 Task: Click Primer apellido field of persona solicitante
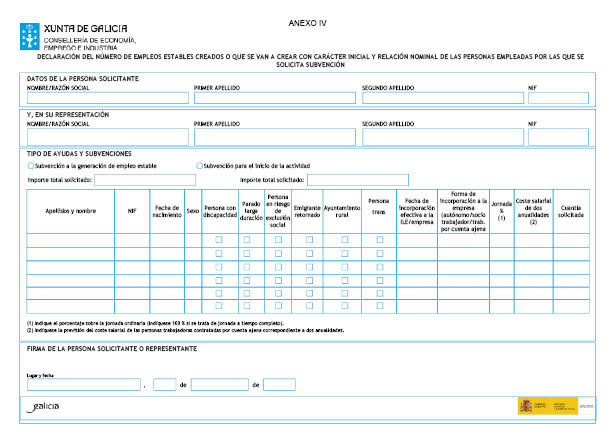pyautogui.click(x=275, y=98)
